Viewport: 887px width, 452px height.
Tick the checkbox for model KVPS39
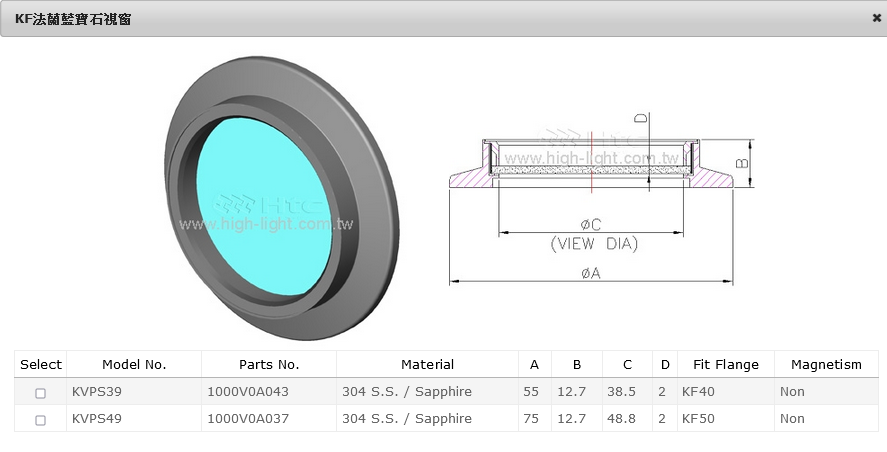[x=41, y=393]
